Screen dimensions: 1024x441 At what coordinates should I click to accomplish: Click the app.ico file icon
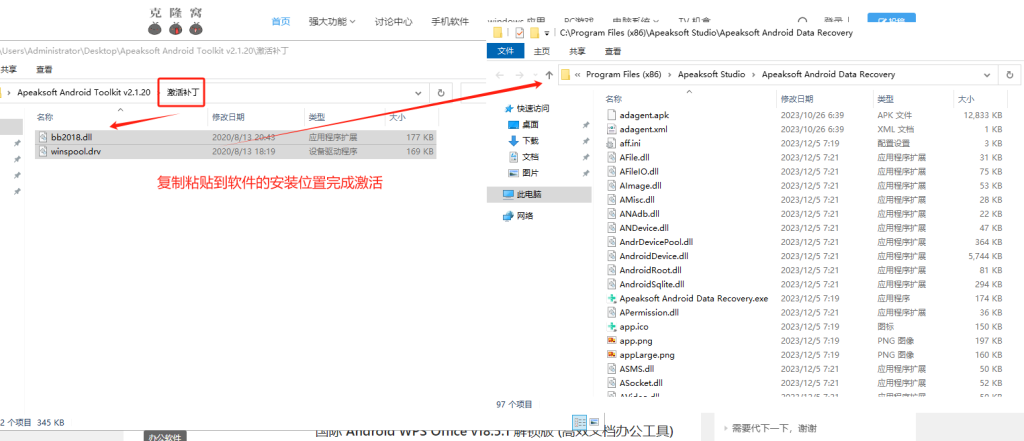coord(611,326)
